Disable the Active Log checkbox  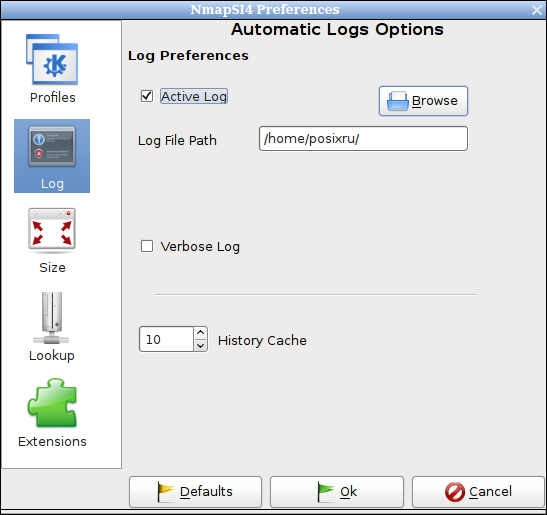coord(147,96)
